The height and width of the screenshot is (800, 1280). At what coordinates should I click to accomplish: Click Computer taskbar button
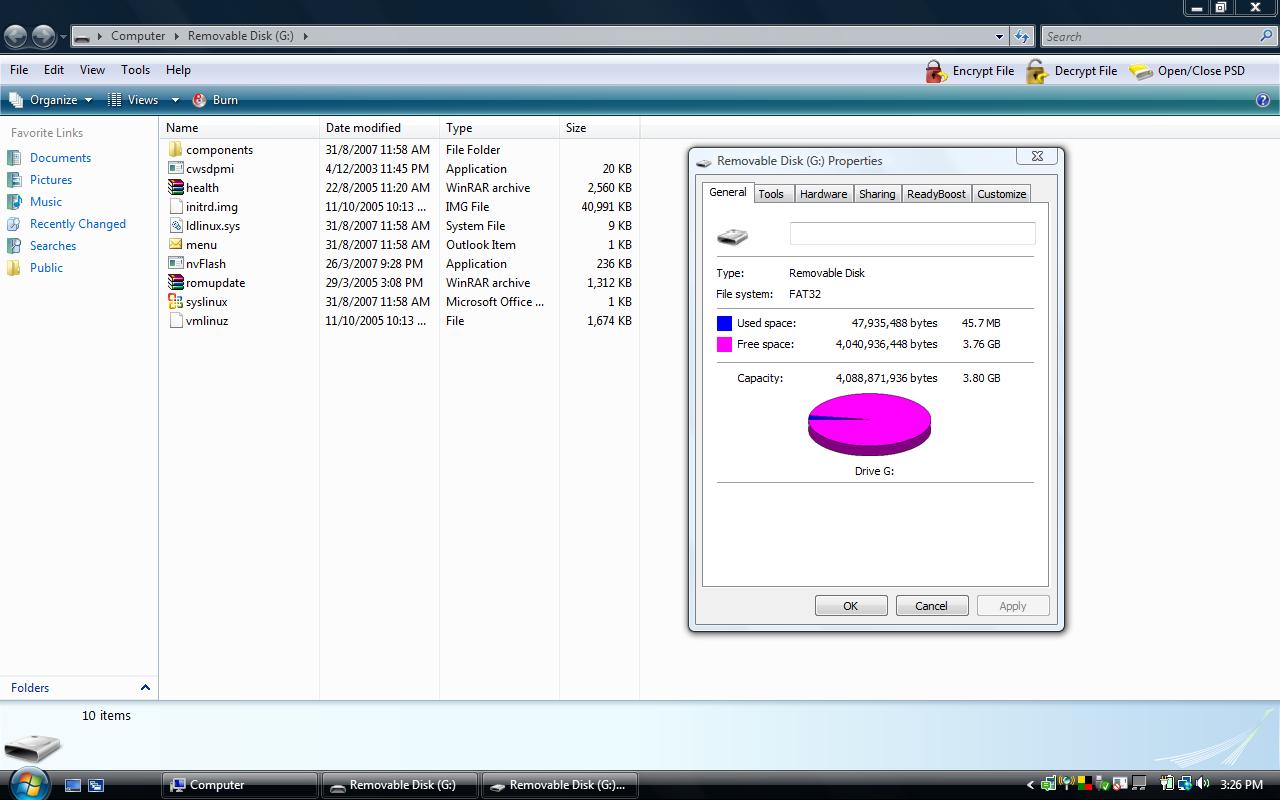pyautogui.click(x=240, y=785)
